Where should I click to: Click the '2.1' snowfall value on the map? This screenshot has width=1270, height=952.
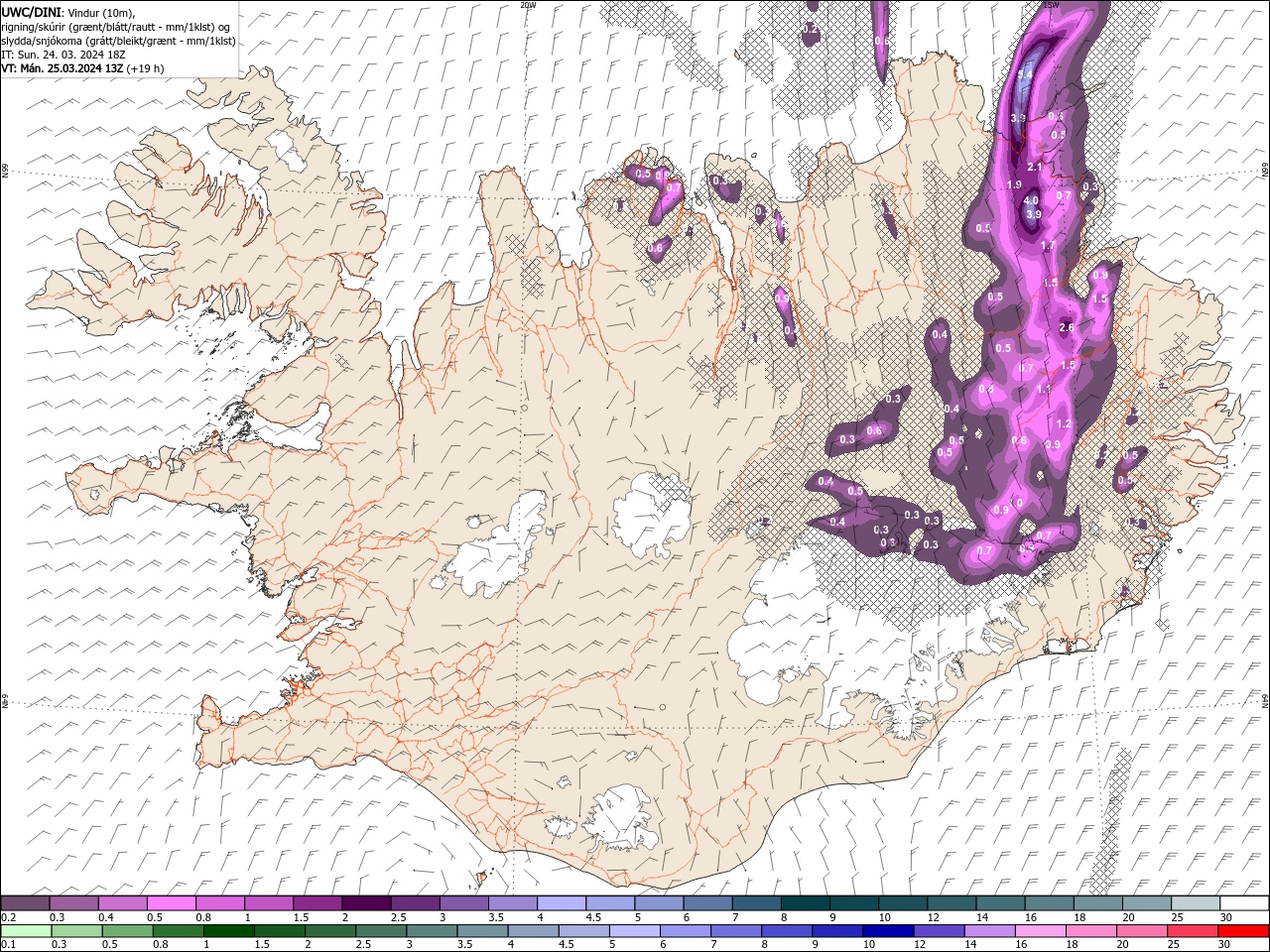(1036, 167)
